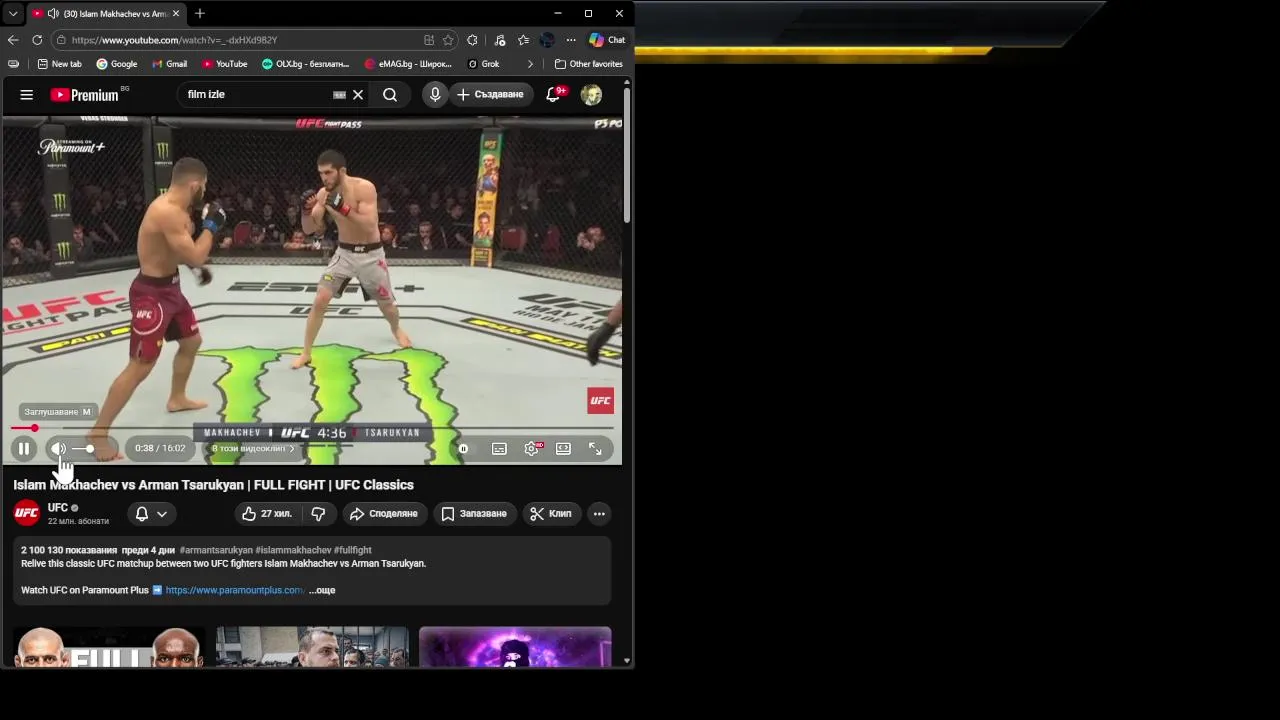Screen dimensions: 1280x720
Task: Click the #armantsarukyan hashtag
Action: [216, 550]
